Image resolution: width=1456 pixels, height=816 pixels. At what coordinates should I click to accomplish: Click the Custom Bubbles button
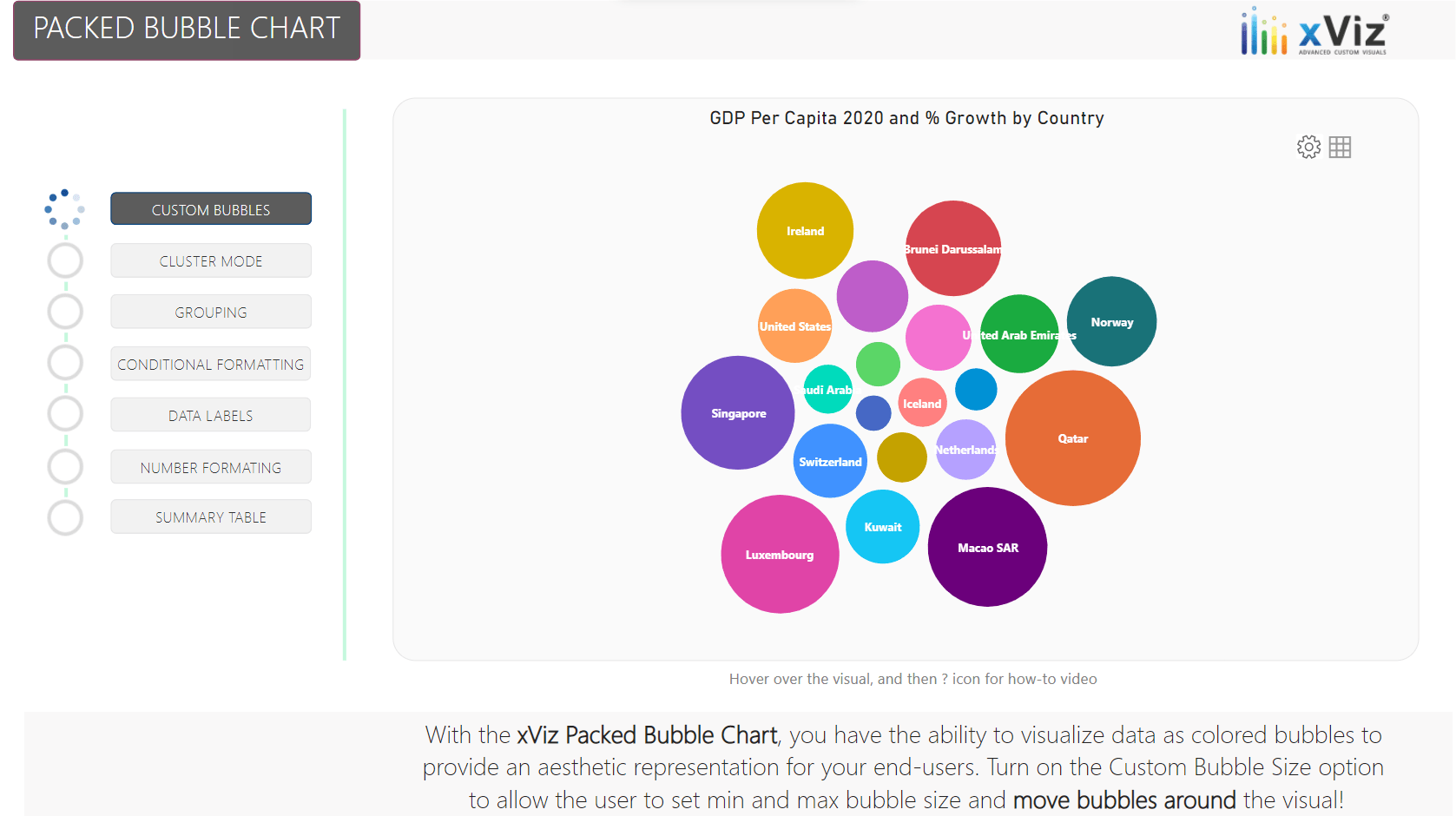pyautogui.click(x=210, y=208)
